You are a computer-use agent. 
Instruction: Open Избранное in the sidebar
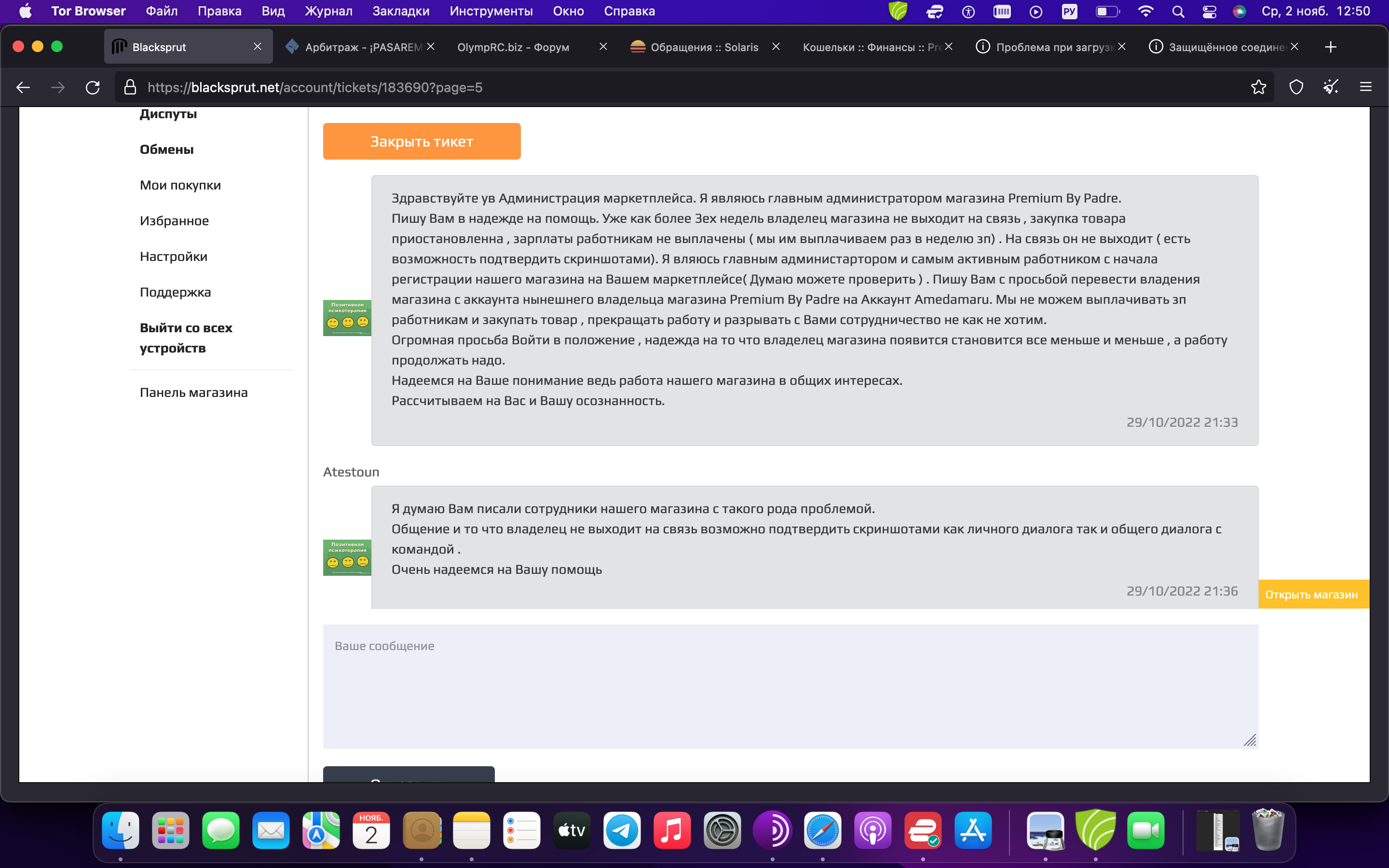[x=174, y=220]
